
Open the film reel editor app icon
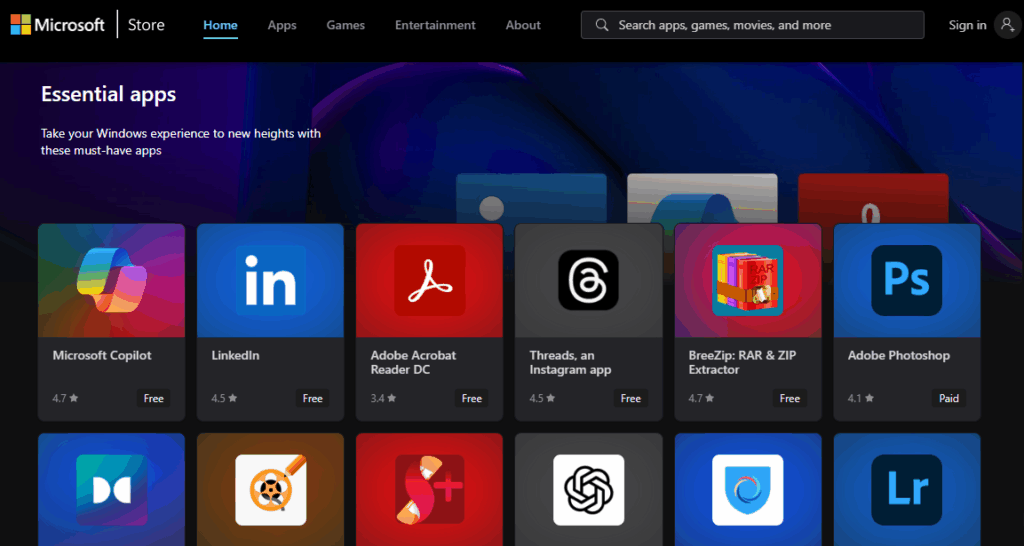click(270, 490)
